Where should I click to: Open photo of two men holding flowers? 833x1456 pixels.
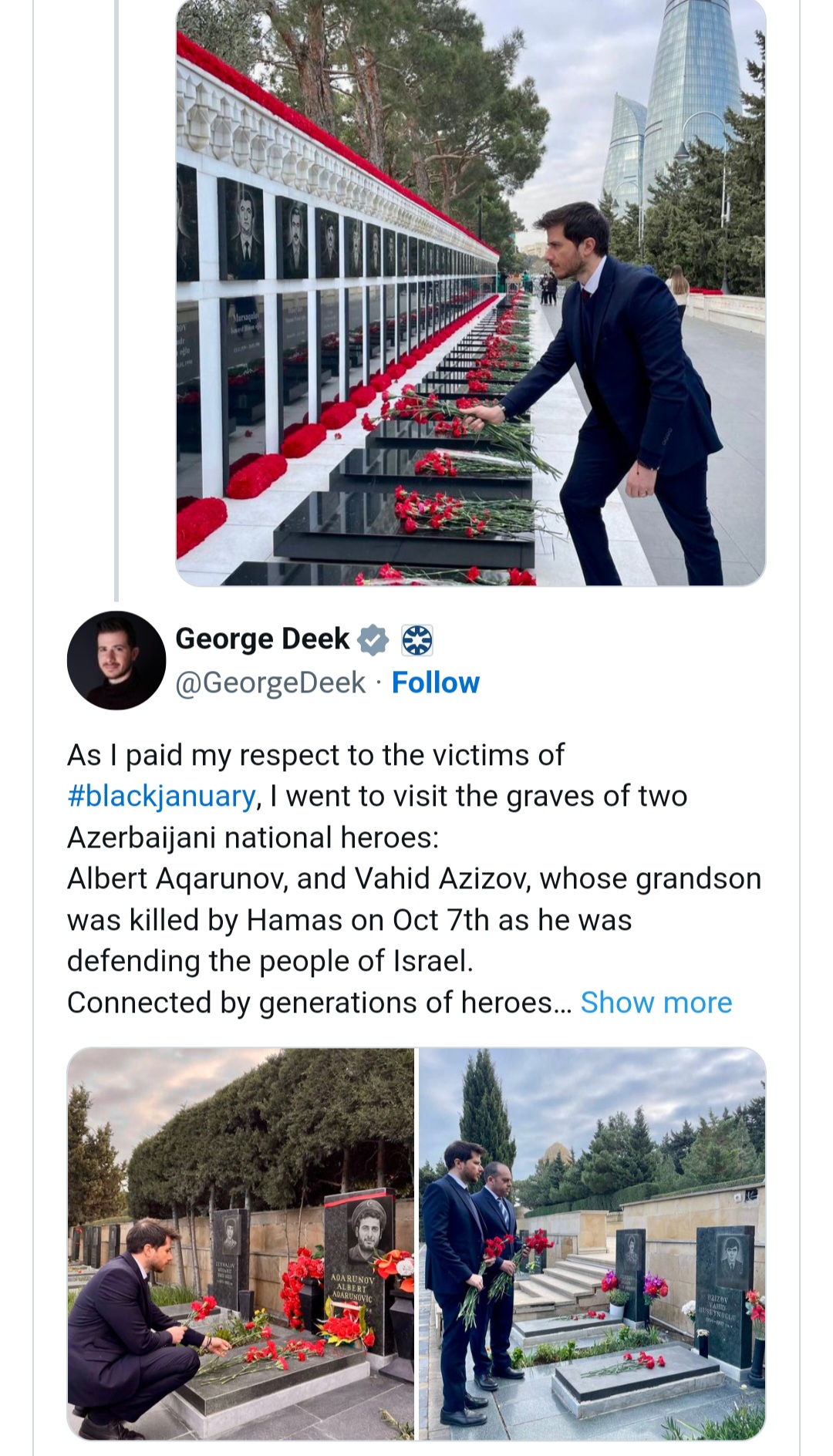point(592,1244)
